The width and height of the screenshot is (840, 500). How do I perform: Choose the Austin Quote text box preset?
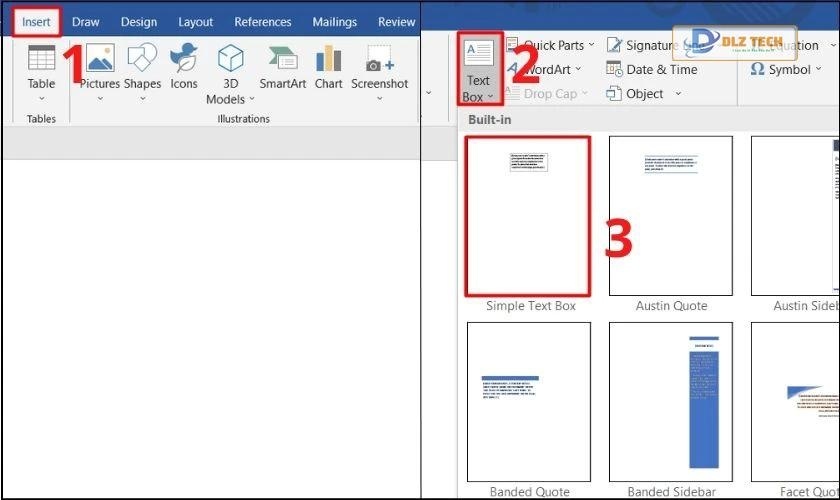pos(671,216)
